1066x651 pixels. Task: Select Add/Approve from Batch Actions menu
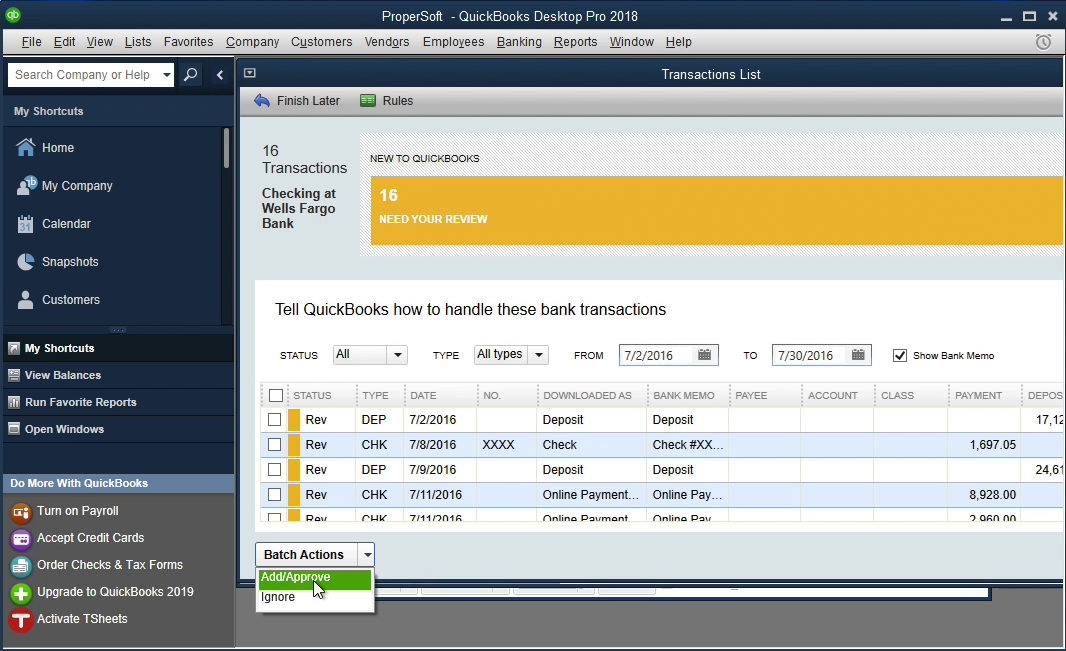tap(315, 578)
